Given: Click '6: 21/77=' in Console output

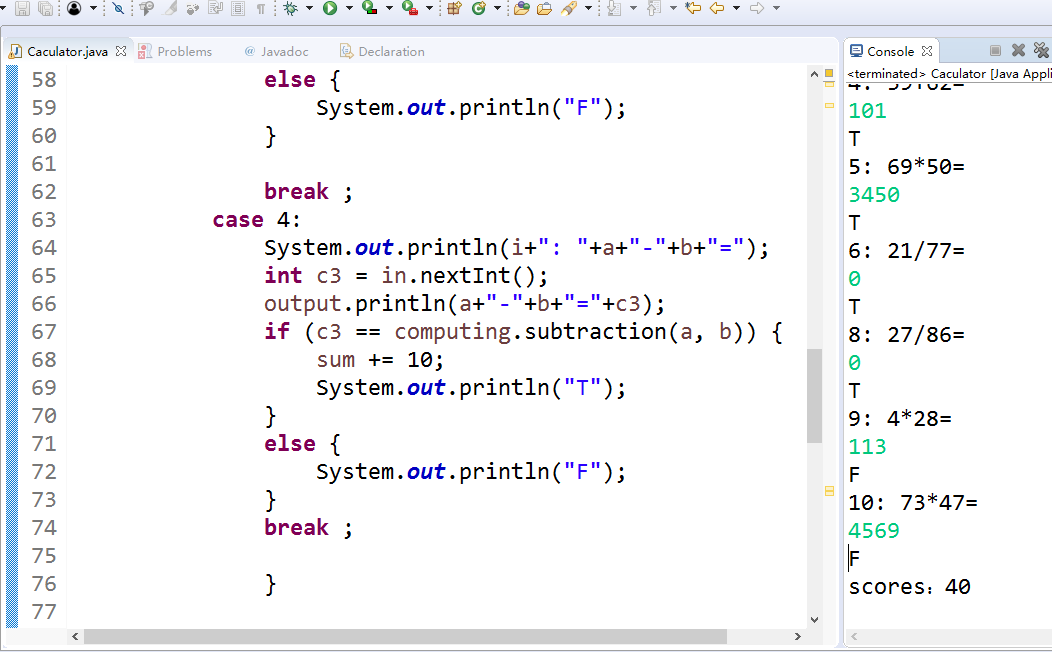Looking at the screenshot, I should pyautogui.click(x=906, y=251).
